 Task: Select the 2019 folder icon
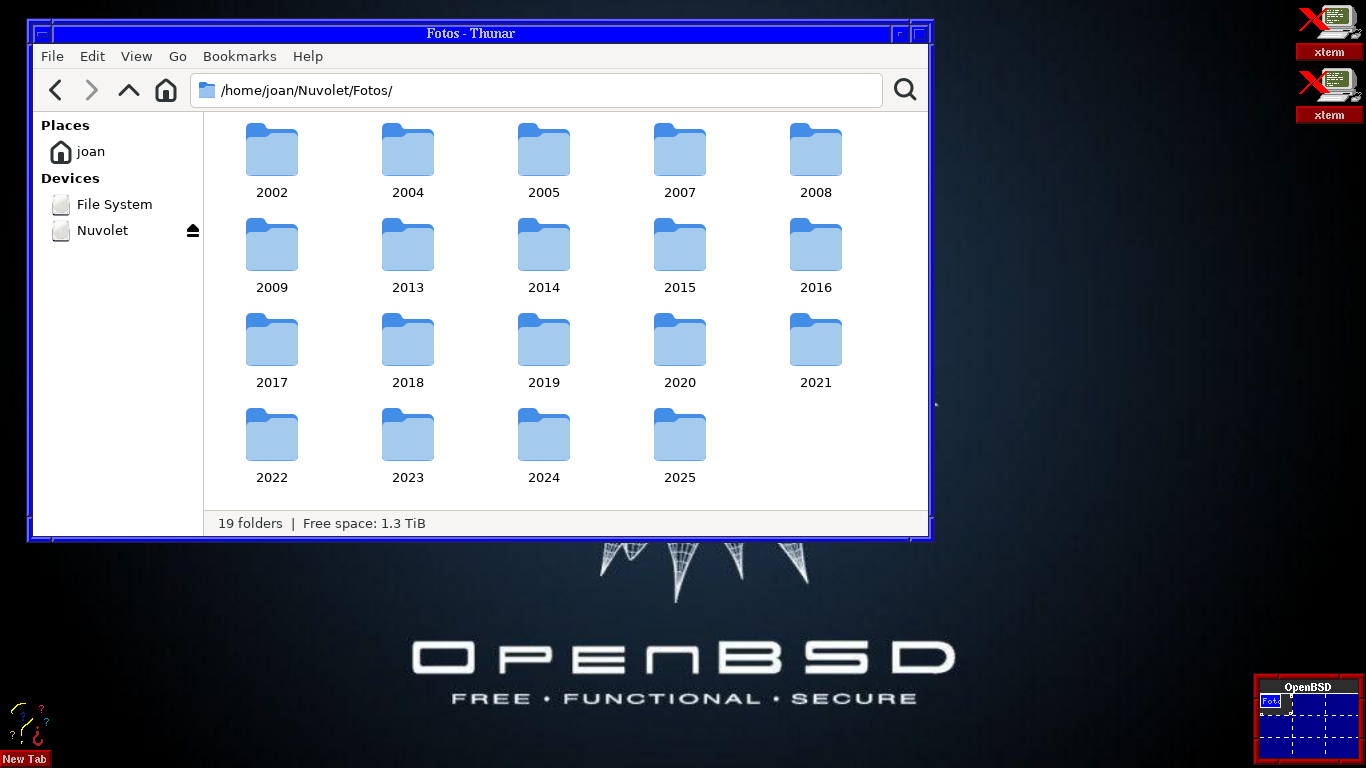(544, 340)
